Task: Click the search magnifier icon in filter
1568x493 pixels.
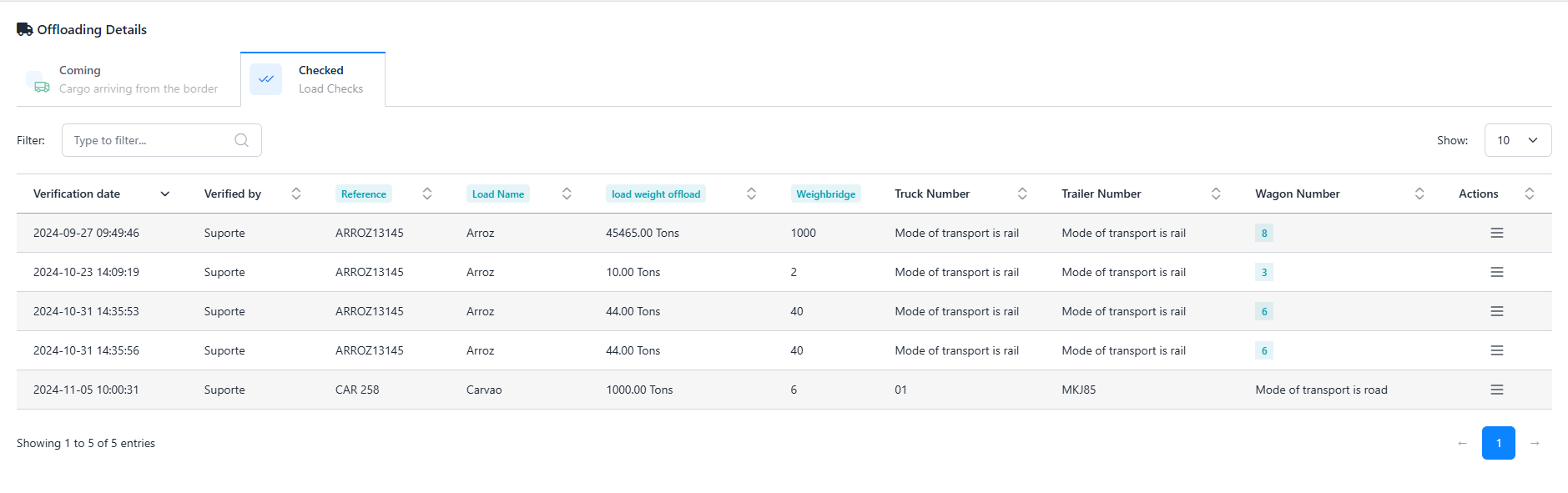Action: point(241,140)
